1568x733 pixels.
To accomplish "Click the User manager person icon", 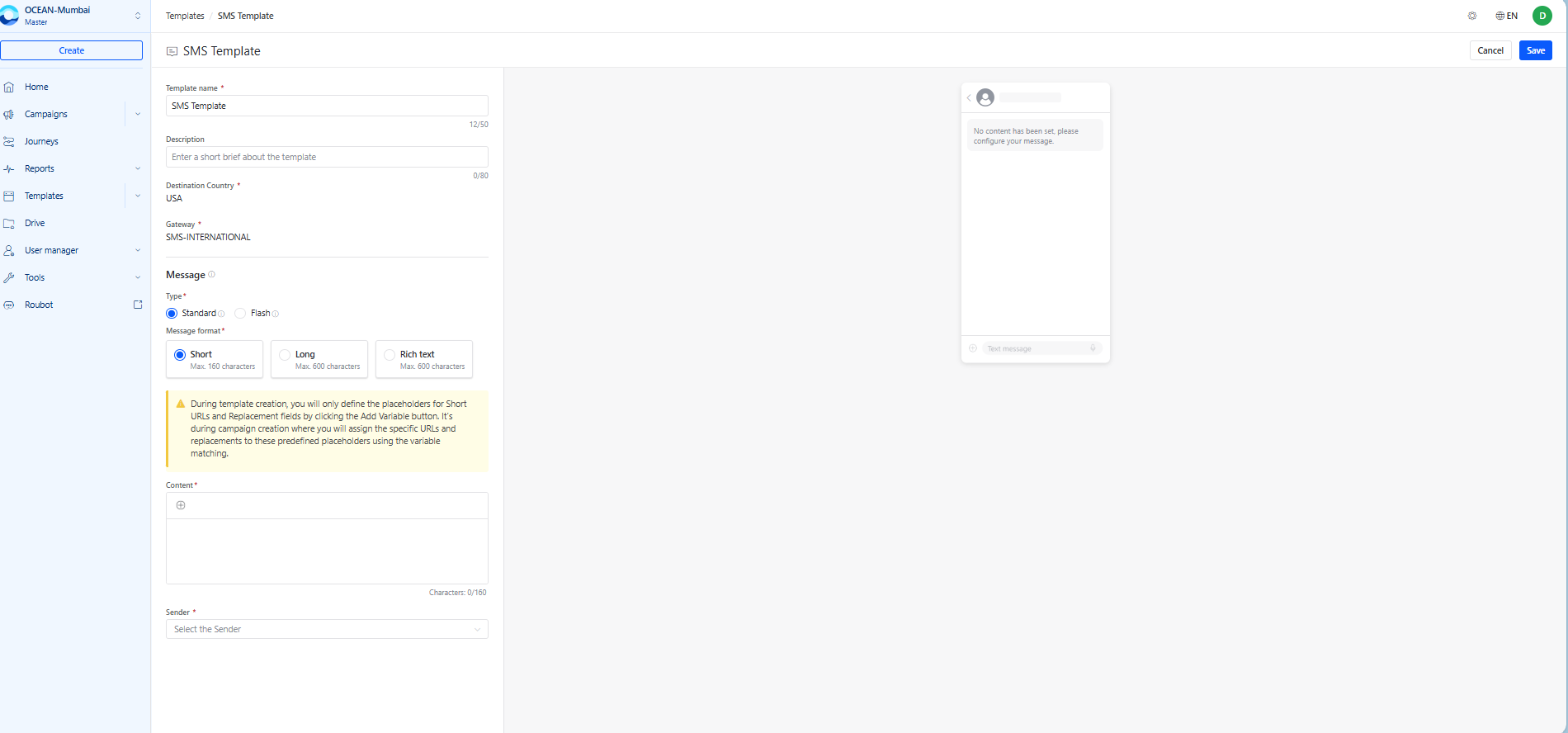I will pyautogui.click(x=9, y=250).
